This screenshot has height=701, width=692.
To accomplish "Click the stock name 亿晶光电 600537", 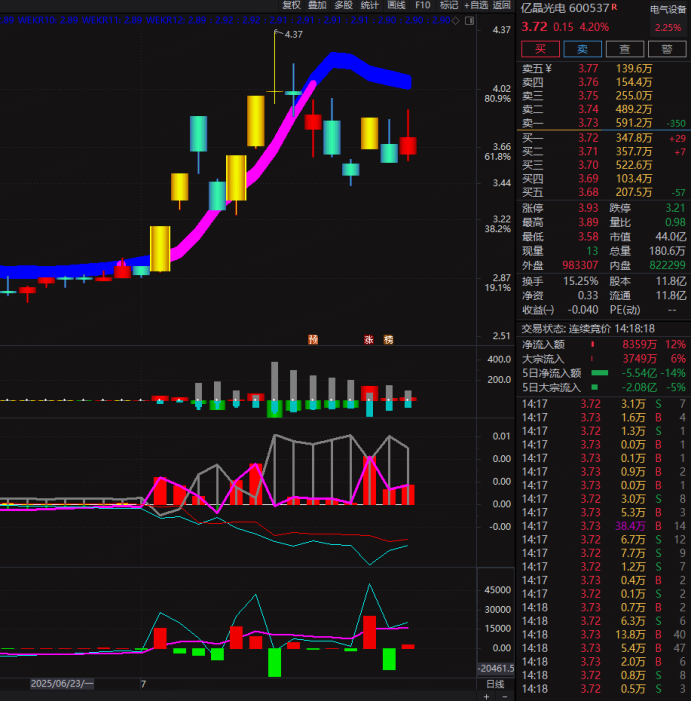I will click(565, 8).
